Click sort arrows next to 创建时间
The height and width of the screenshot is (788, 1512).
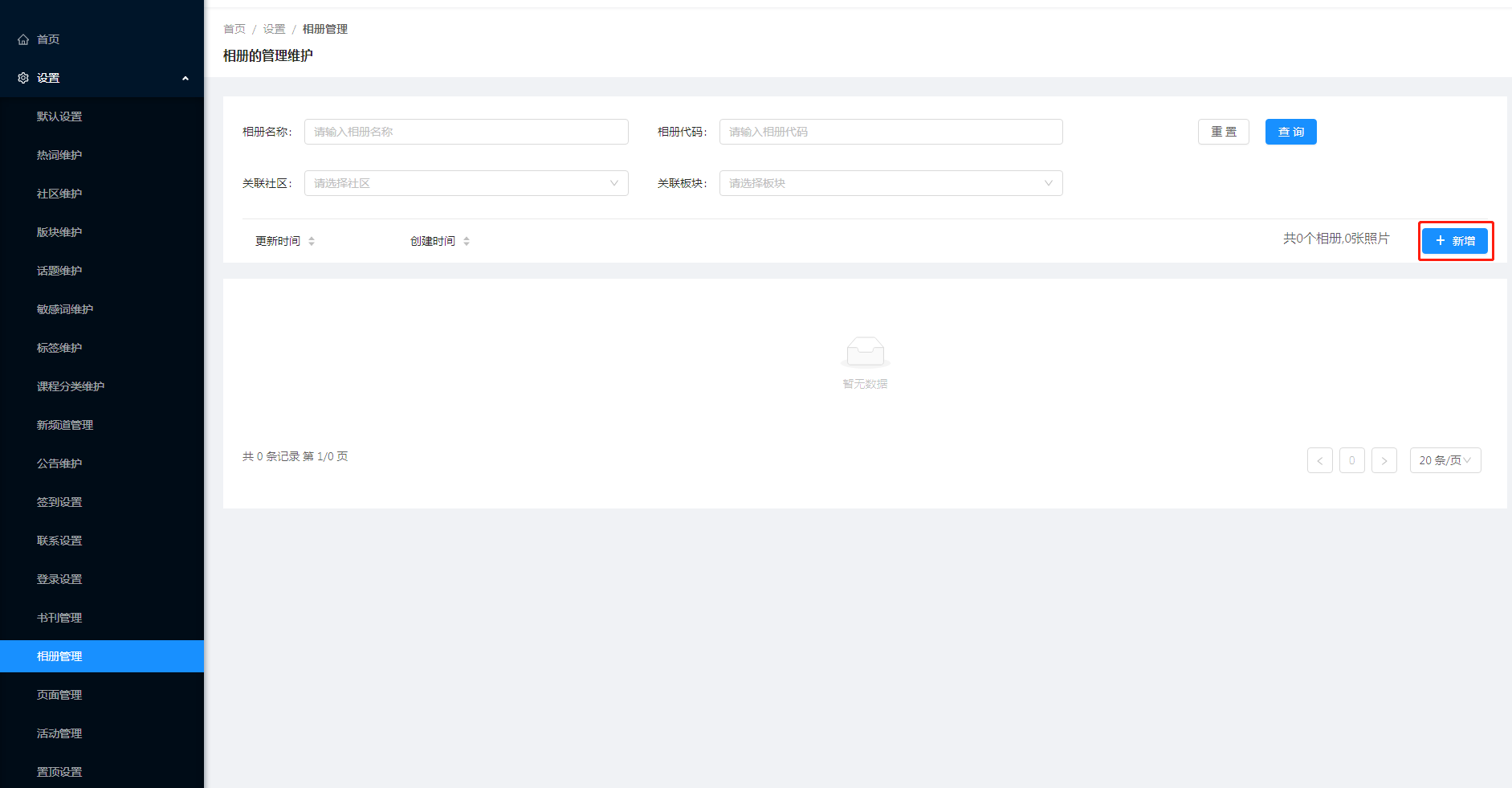(467, 241)
